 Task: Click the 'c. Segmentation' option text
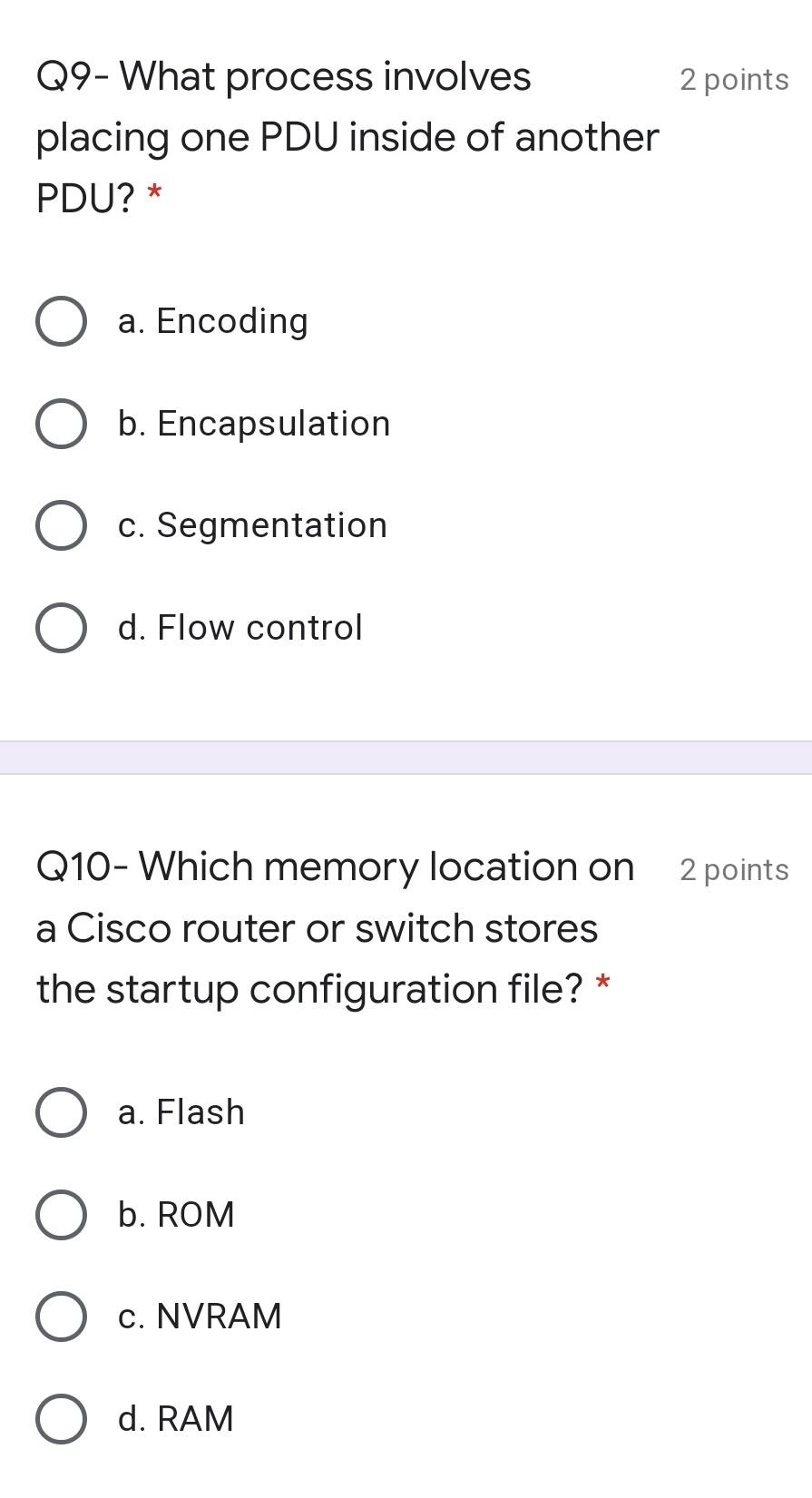pyautogui.click(x=252, y=525)
